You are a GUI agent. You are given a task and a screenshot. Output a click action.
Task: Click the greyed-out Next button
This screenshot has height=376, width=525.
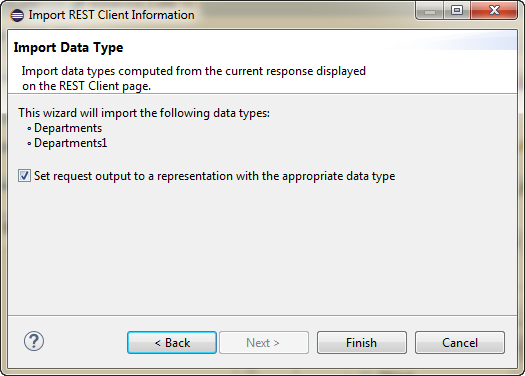(x=264, y=343)
